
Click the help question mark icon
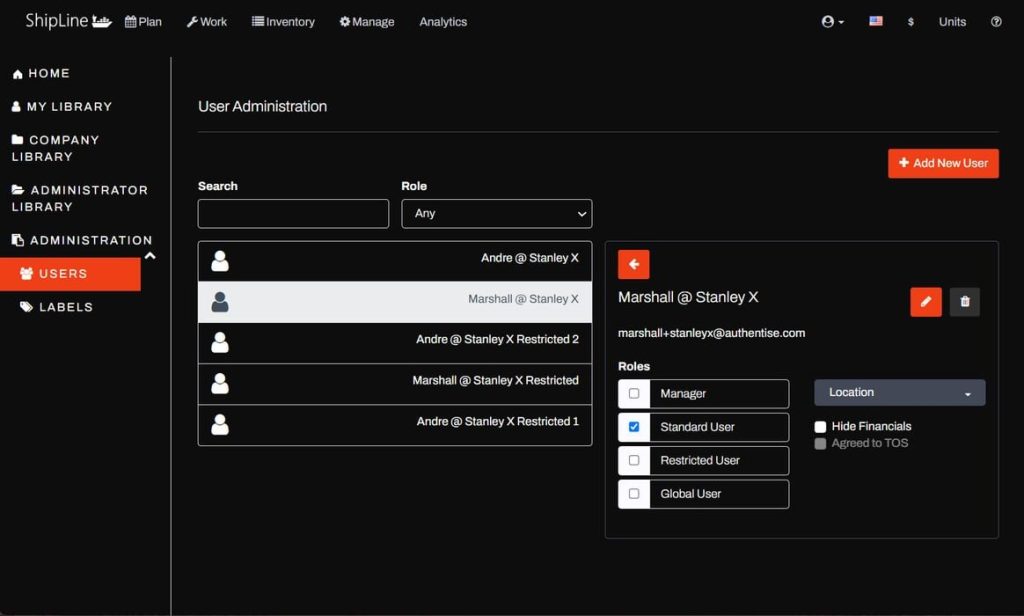click(996, 22)
